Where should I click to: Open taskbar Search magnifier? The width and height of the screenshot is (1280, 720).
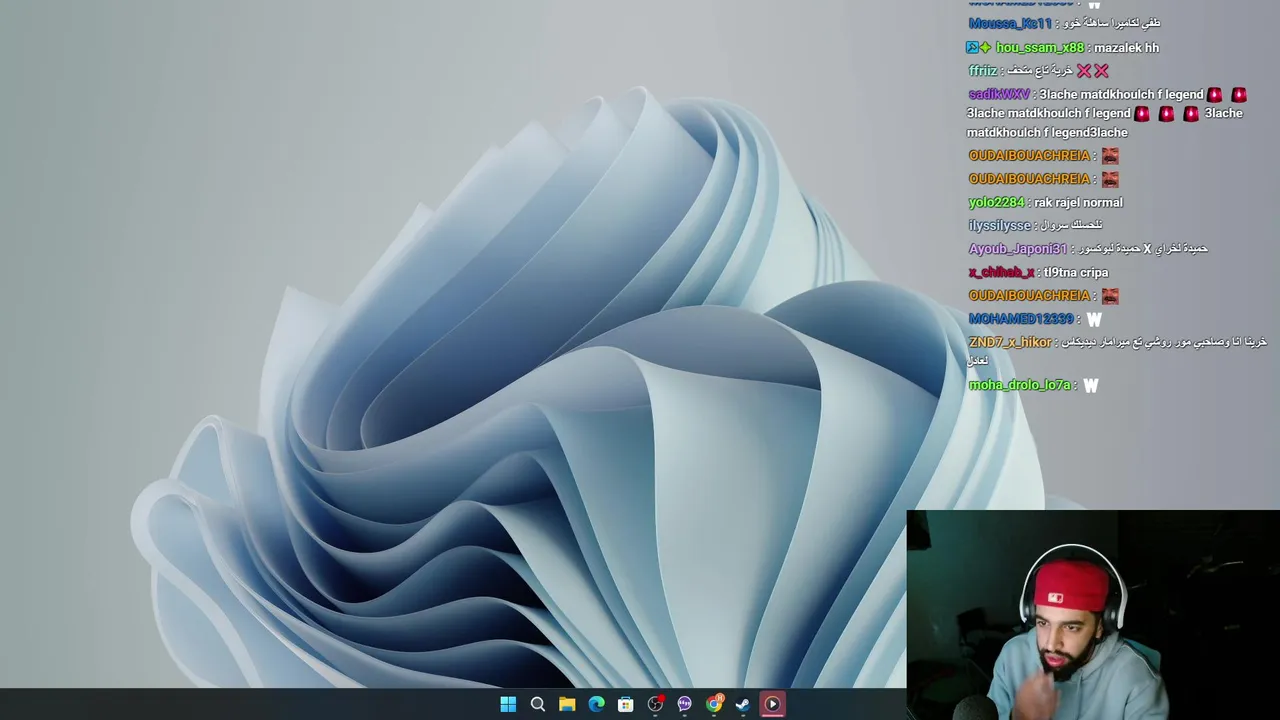click(537, 704)
